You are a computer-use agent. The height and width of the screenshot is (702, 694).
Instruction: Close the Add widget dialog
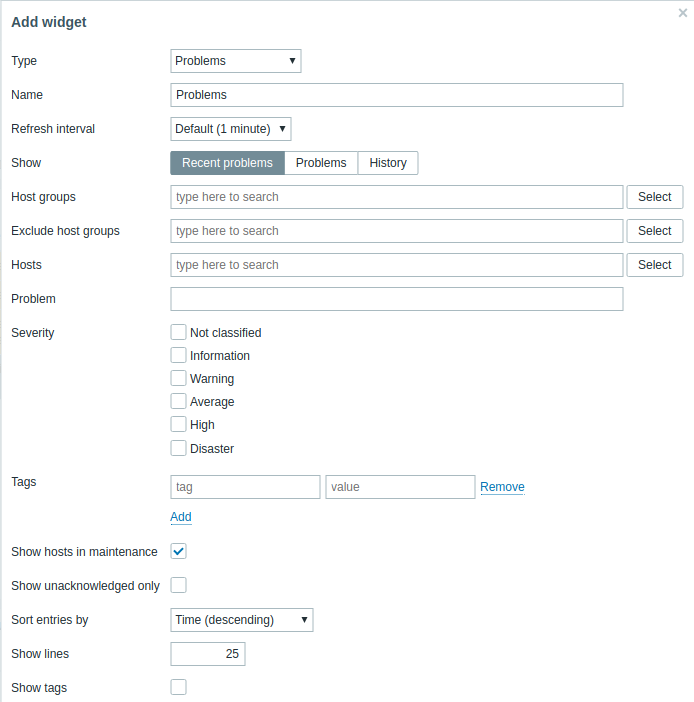(x=683, y=13)
